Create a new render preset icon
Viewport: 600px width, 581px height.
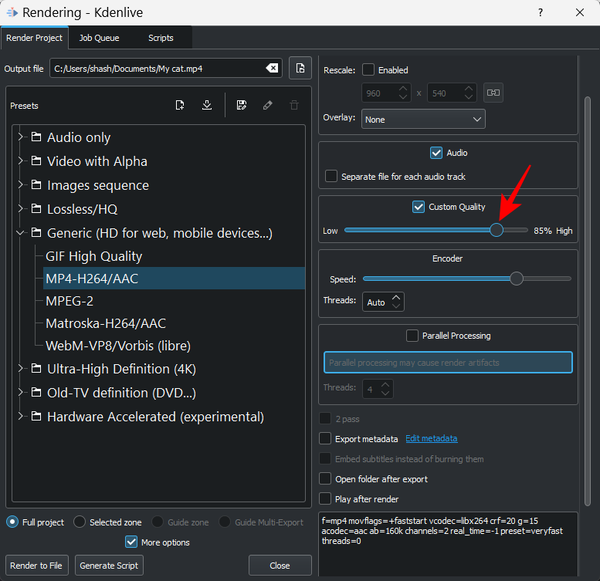click(180, 105)
